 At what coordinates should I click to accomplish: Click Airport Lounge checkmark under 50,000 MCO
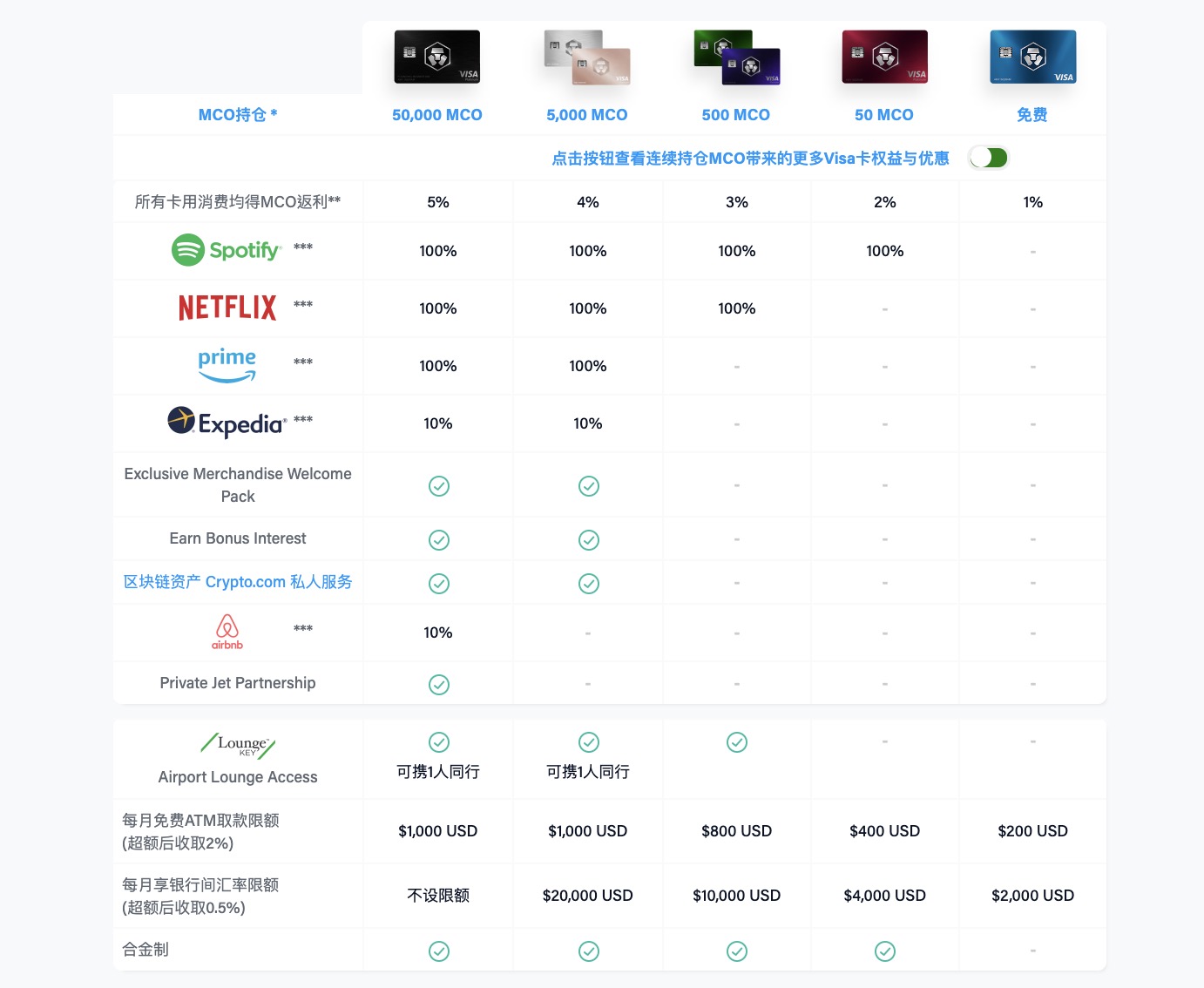coord(439,742)
